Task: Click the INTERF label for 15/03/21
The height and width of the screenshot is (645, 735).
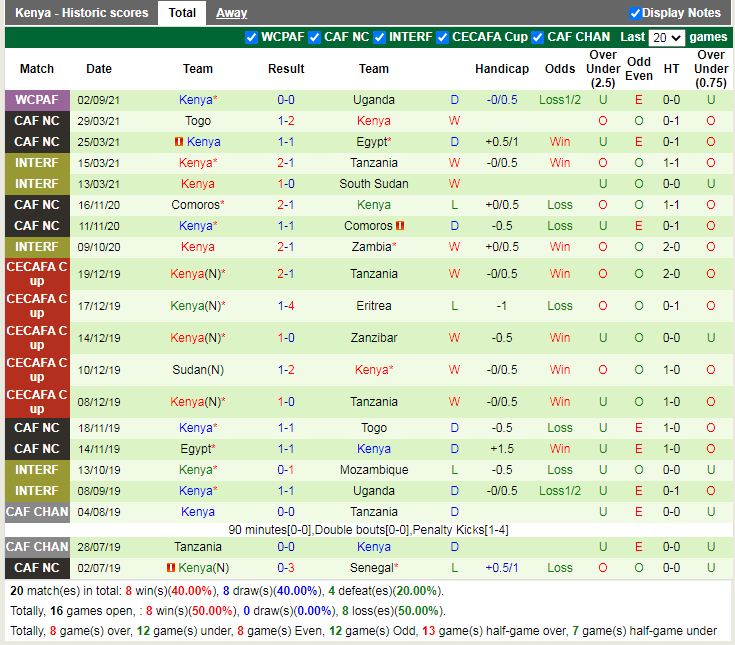Action: click(37, 163)
